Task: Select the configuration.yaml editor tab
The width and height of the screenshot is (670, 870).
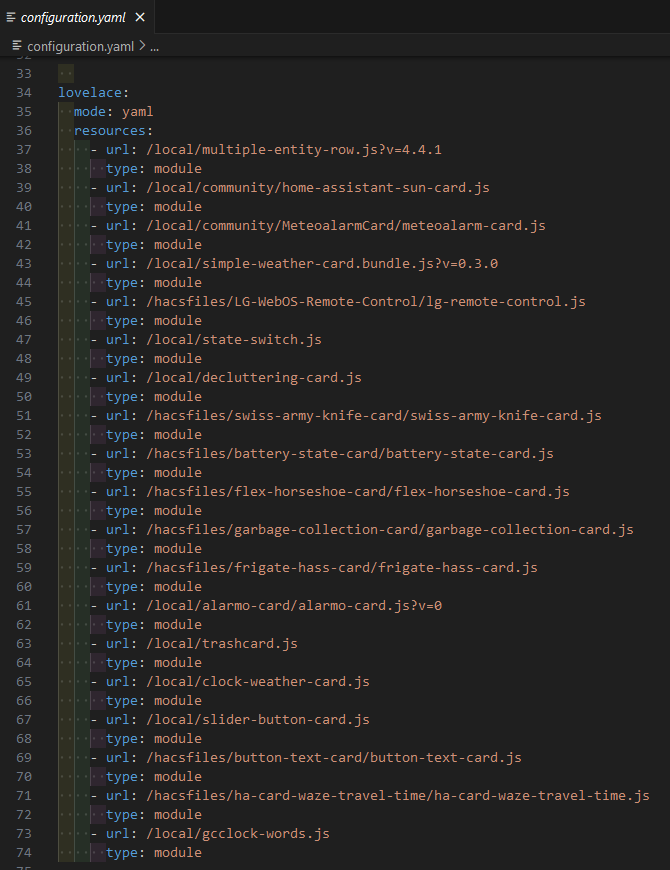Action: point(77,17)
